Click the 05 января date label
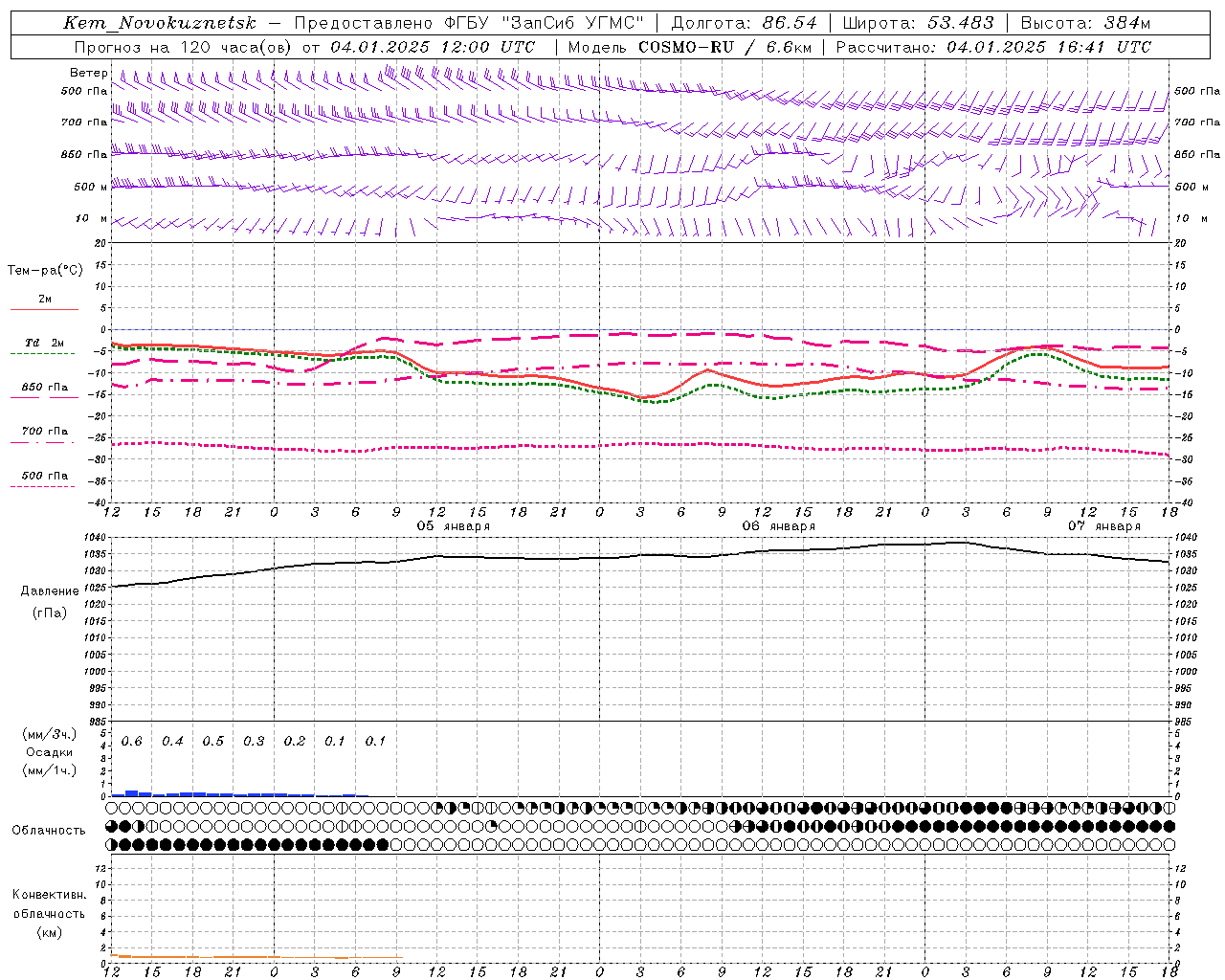 point(454,526)
